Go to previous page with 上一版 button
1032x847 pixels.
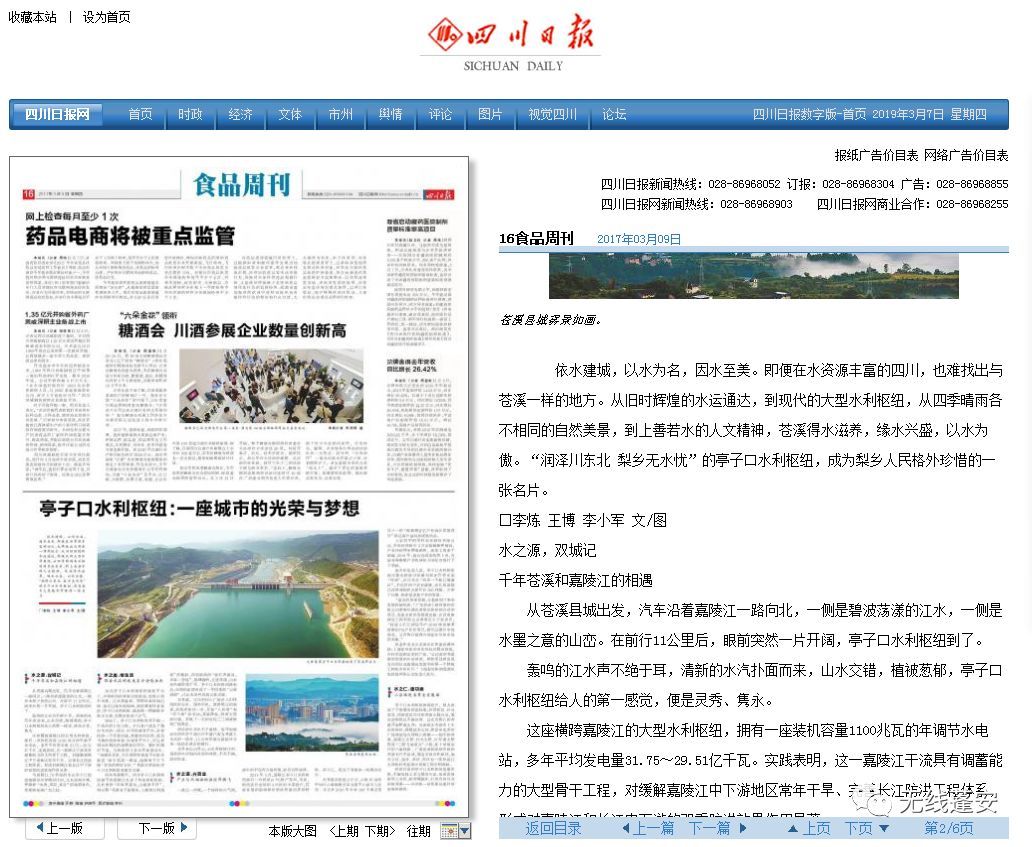[x=60, y=828]
